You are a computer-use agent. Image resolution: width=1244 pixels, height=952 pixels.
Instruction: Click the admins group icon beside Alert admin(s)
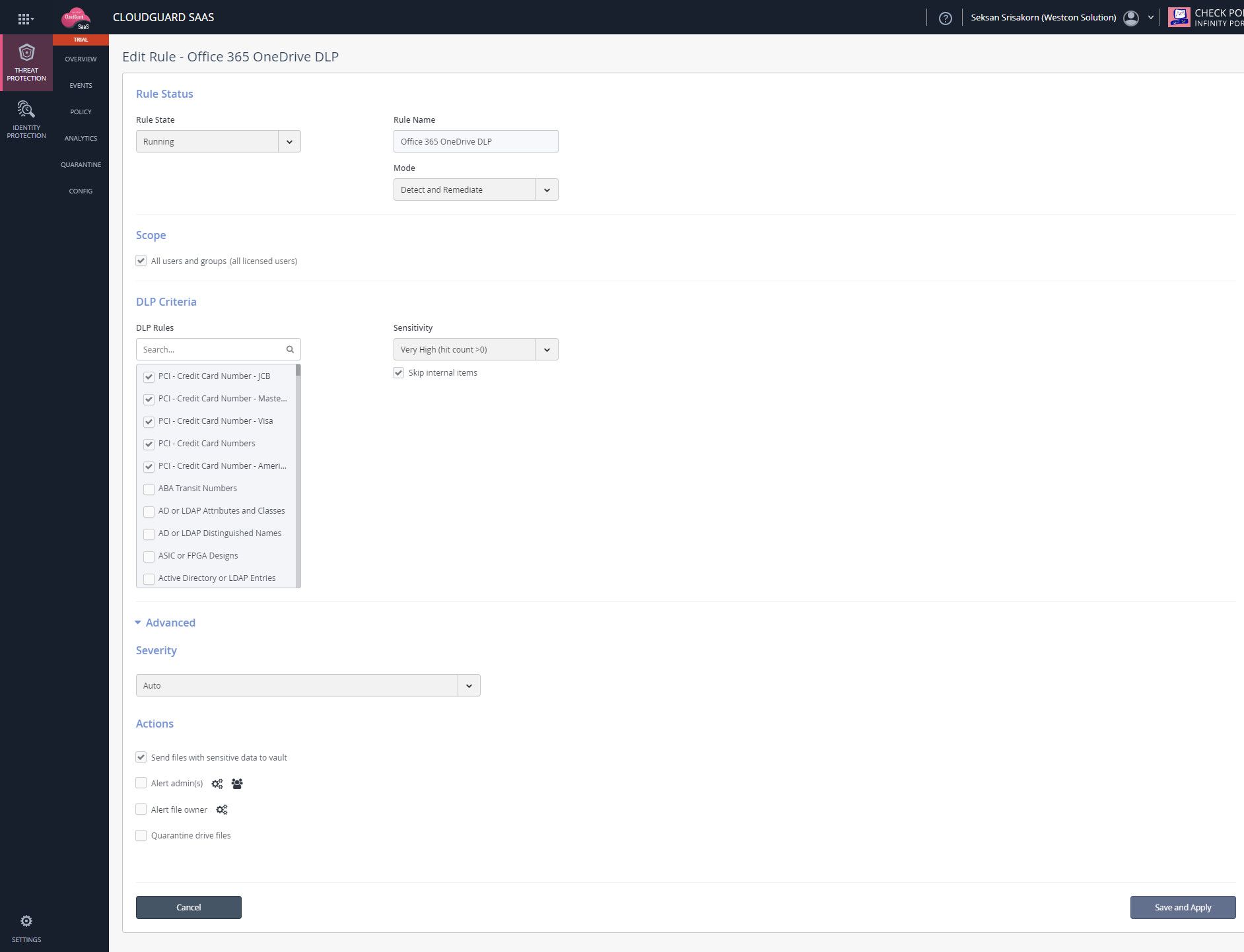coord(236,784)
